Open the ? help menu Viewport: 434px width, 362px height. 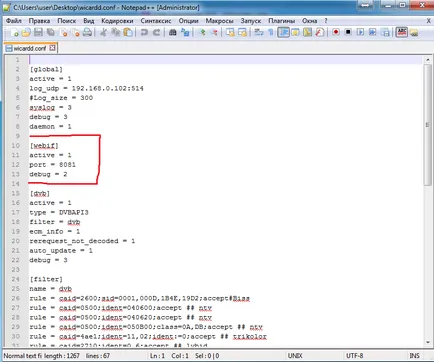(x=326, y=21)
